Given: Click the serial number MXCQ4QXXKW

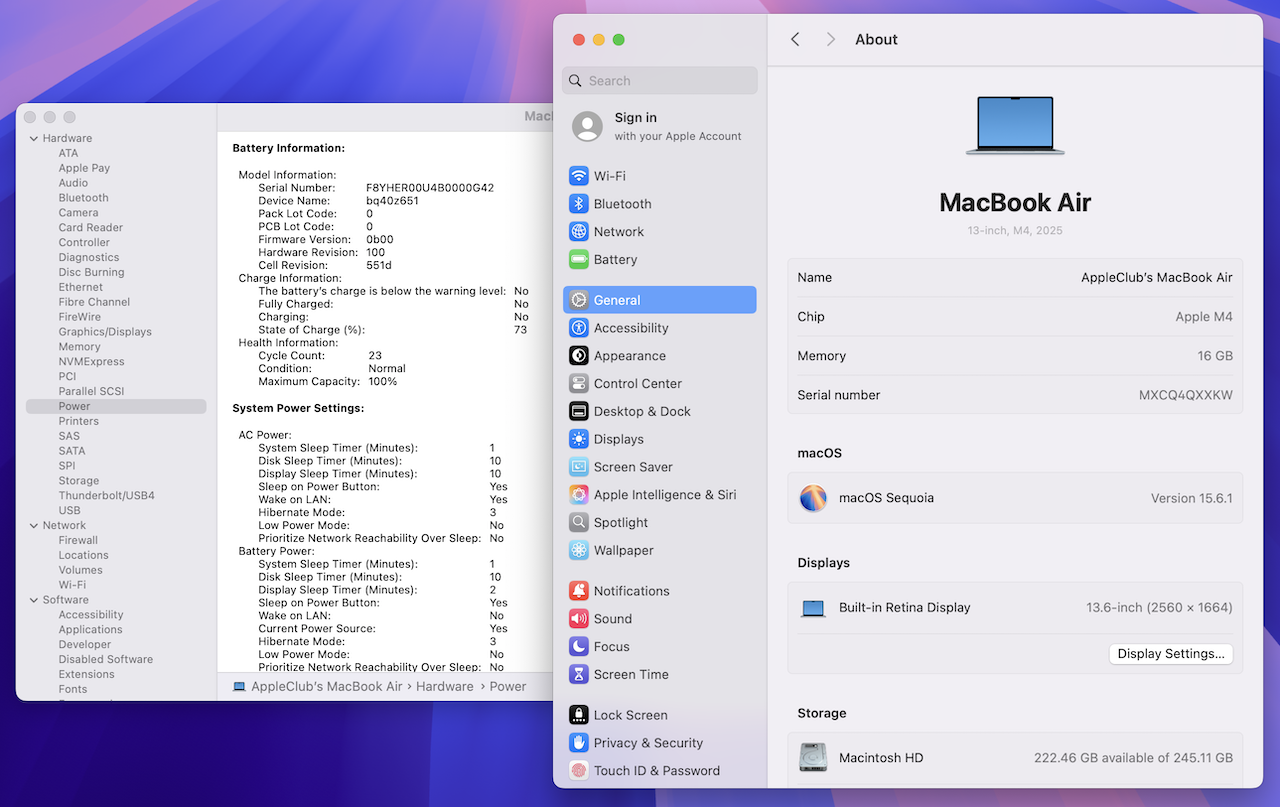Looking at the screenshot, I should pos(1186,395).
